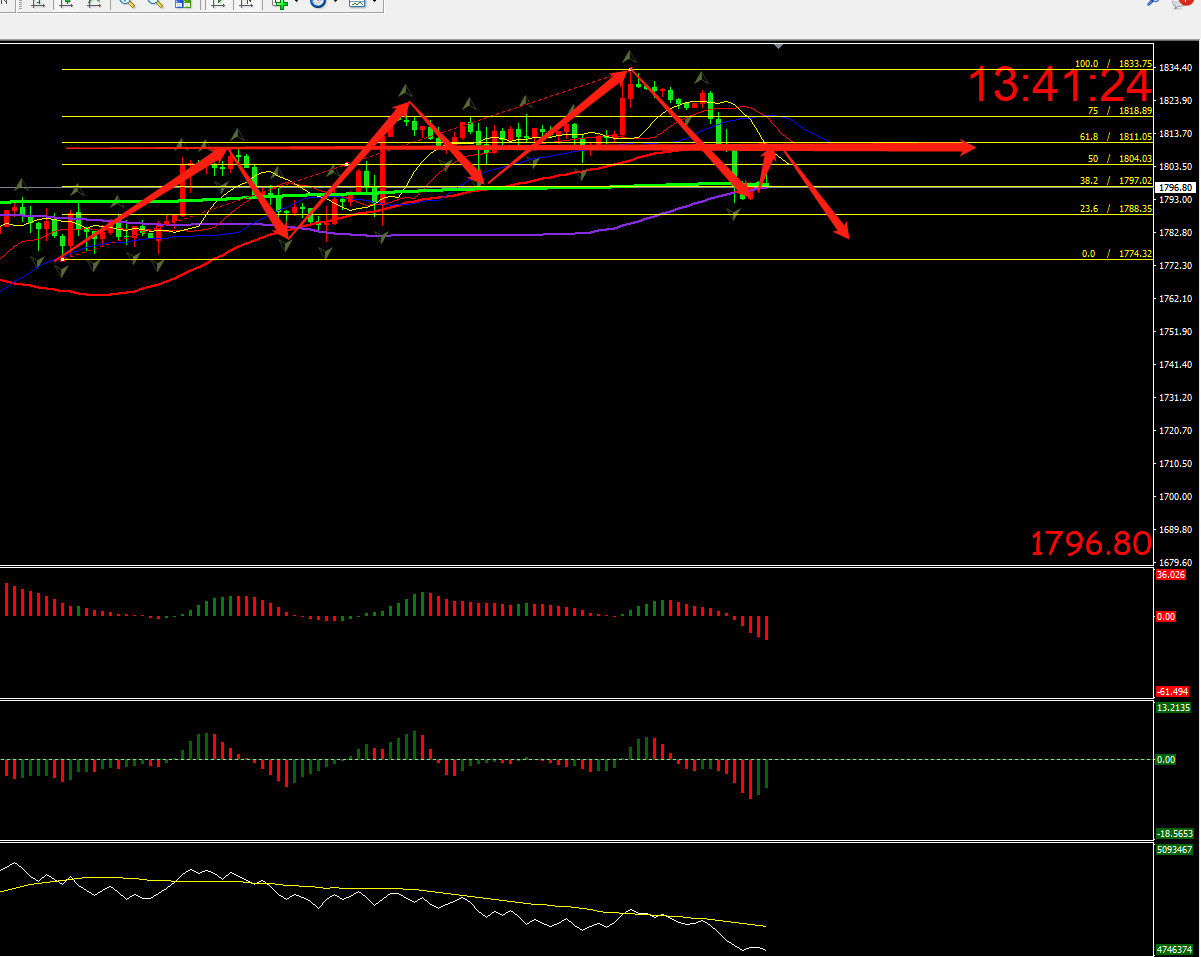Switch chart to bar chart mode
The width and height of the screenshot is (1201, 957).
(x=38, y=3)
